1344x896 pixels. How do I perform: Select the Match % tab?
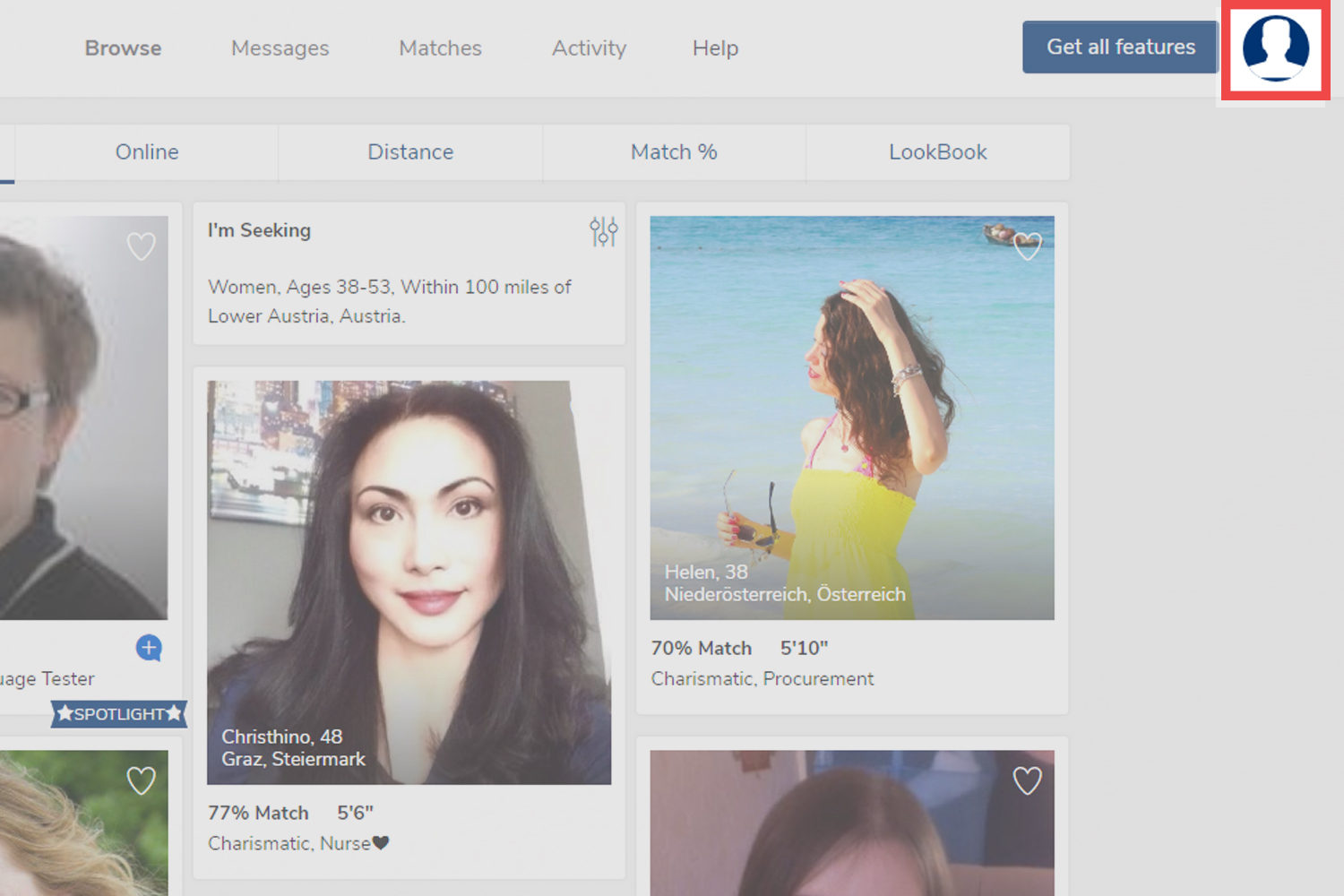674,152
